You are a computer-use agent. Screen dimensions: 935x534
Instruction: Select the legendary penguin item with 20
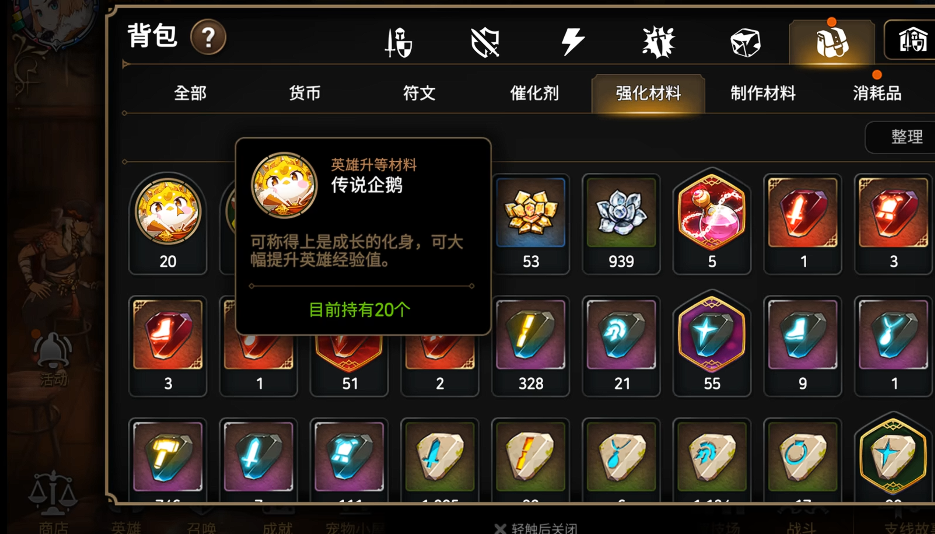pyautogui.click(x=168, y=223)
